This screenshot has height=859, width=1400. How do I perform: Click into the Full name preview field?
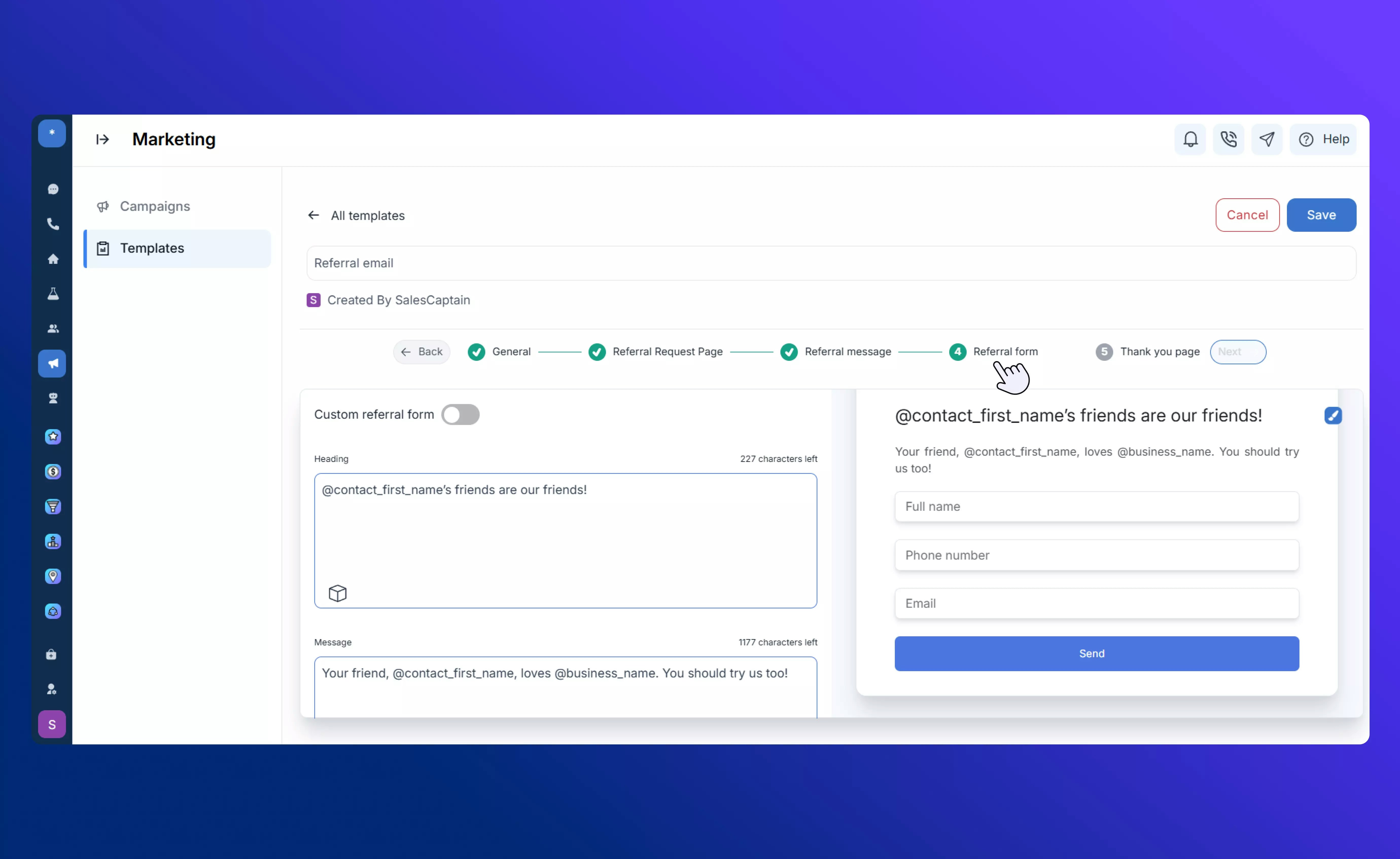pyautogui.click(x=1096, y=506)
